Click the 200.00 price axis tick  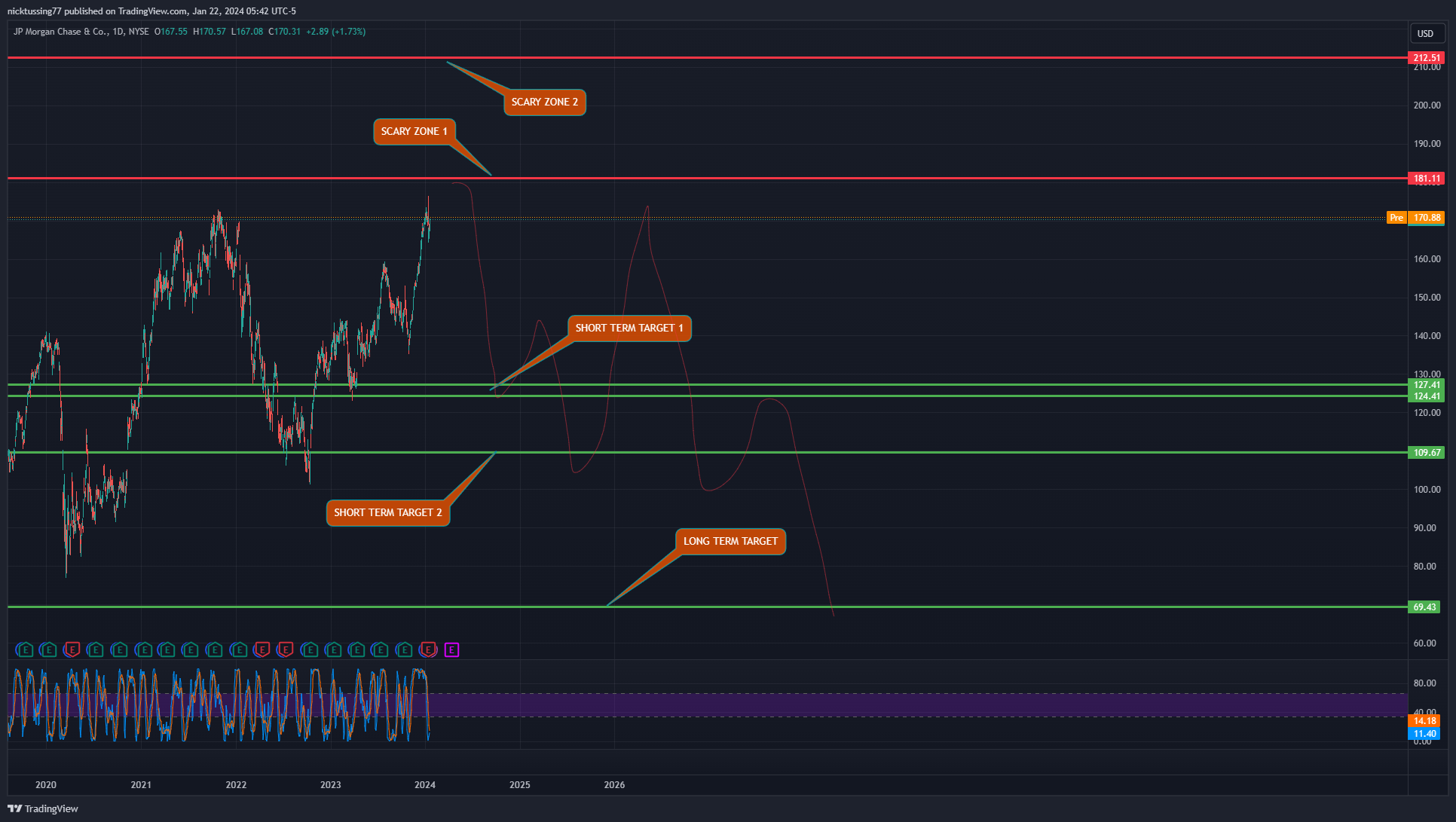tap(1427, 105)
